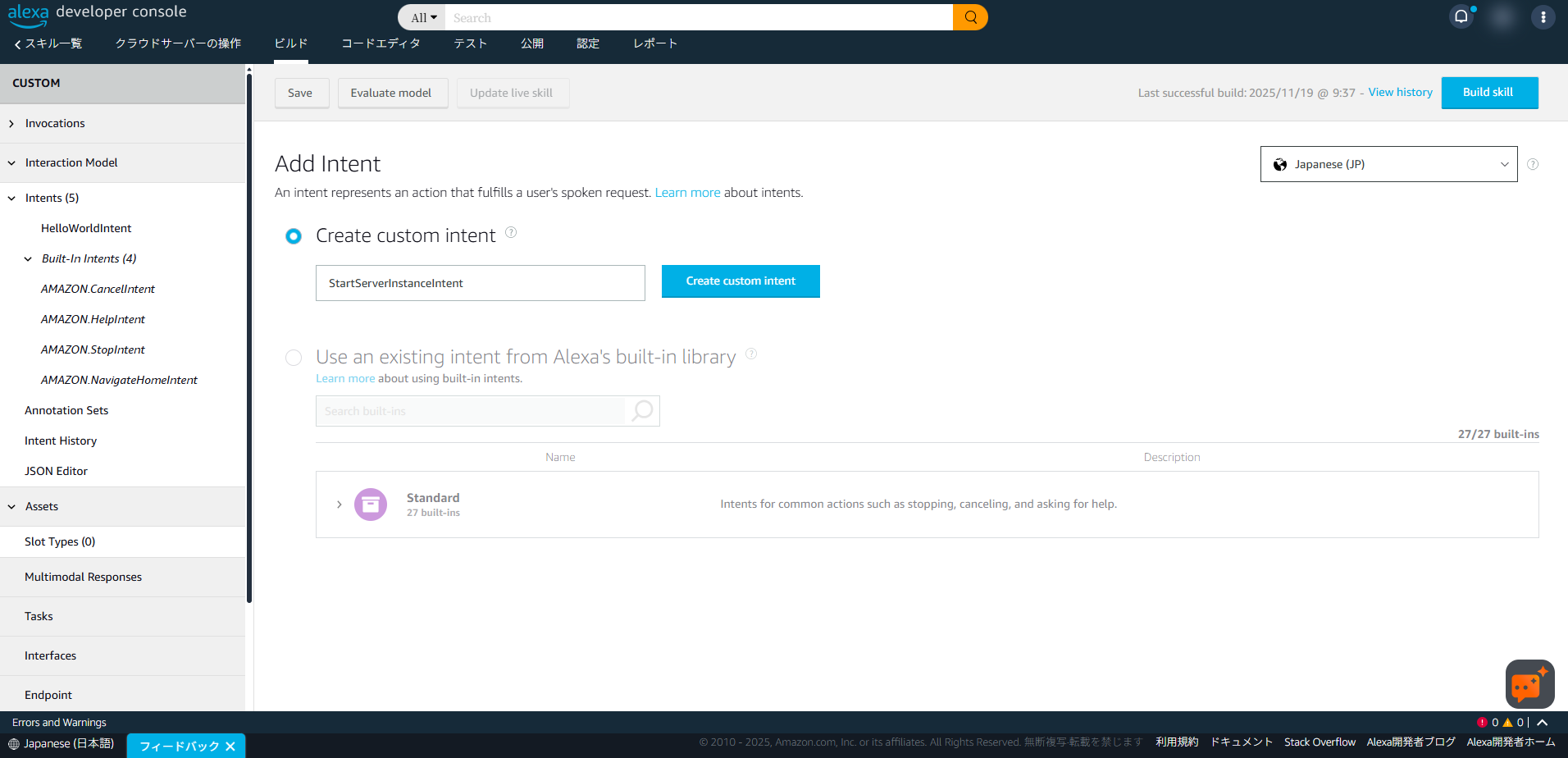This screenshot has width=1568, height=758.
Task: Collapse the Interaction Model section
Action: coord(11,163)
